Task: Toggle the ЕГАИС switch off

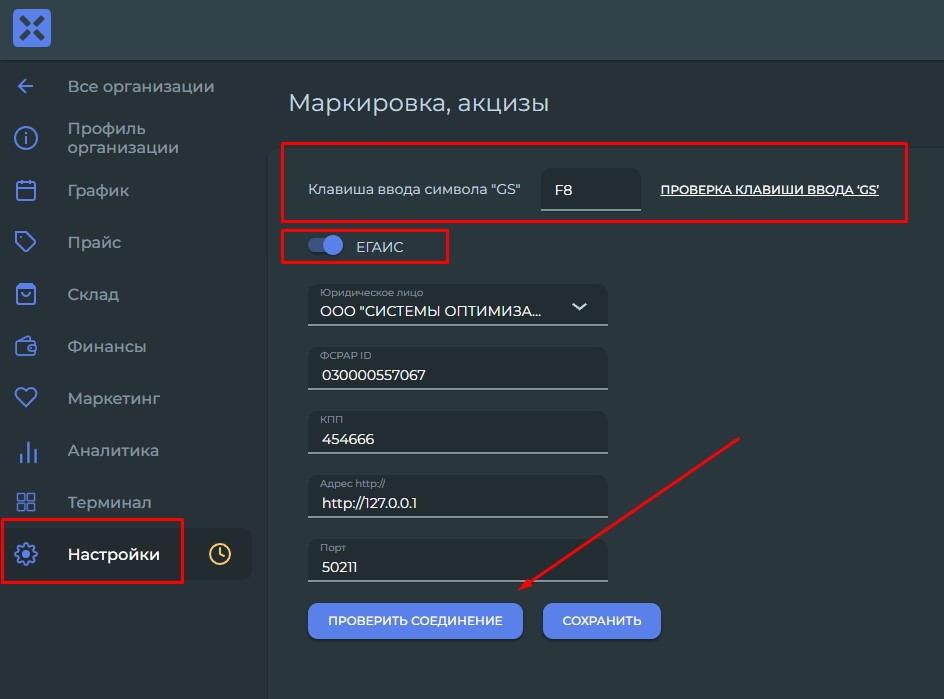Action: (x=326, y=246)
